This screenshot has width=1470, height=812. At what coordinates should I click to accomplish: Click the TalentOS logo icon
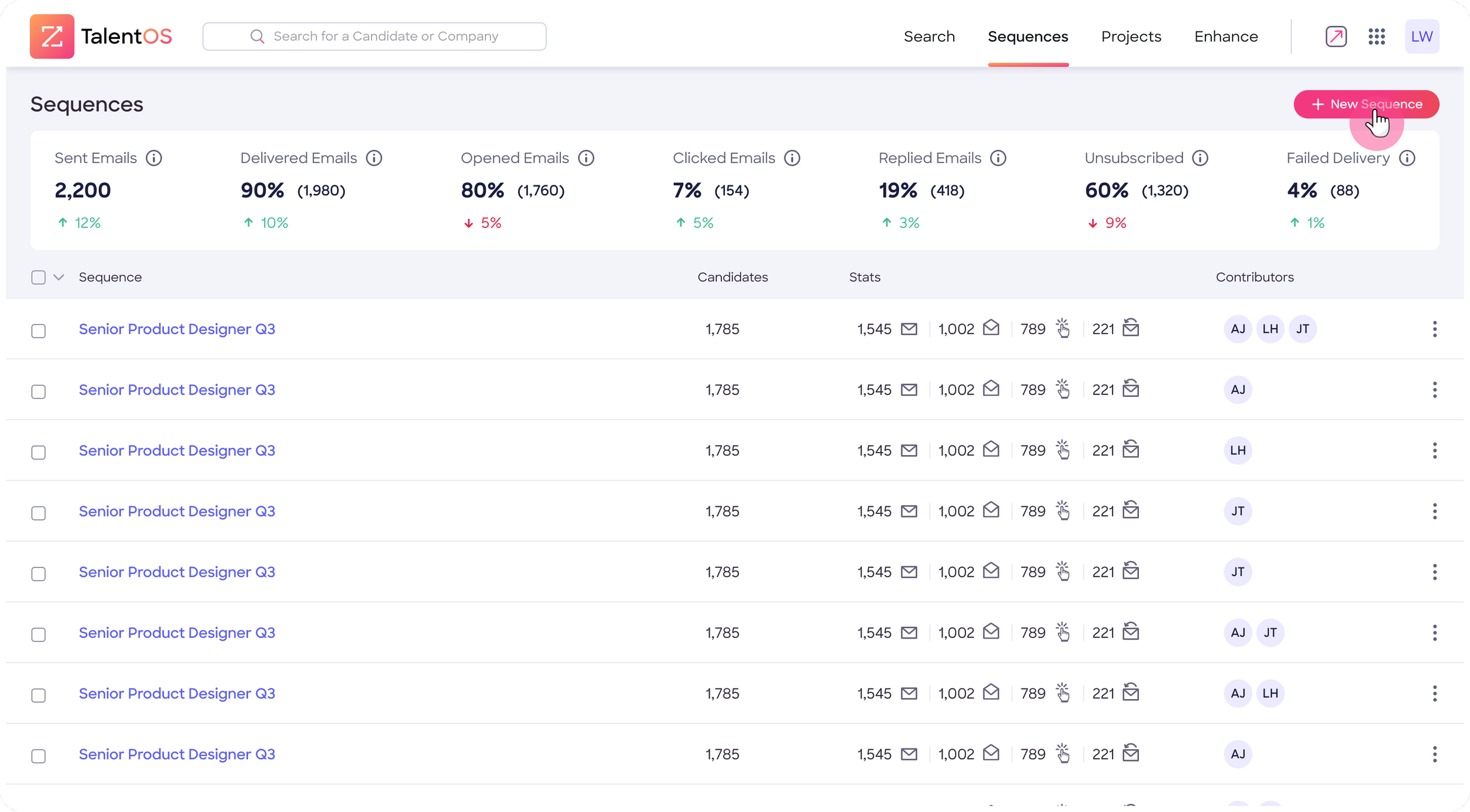click(x=52, y=36)
